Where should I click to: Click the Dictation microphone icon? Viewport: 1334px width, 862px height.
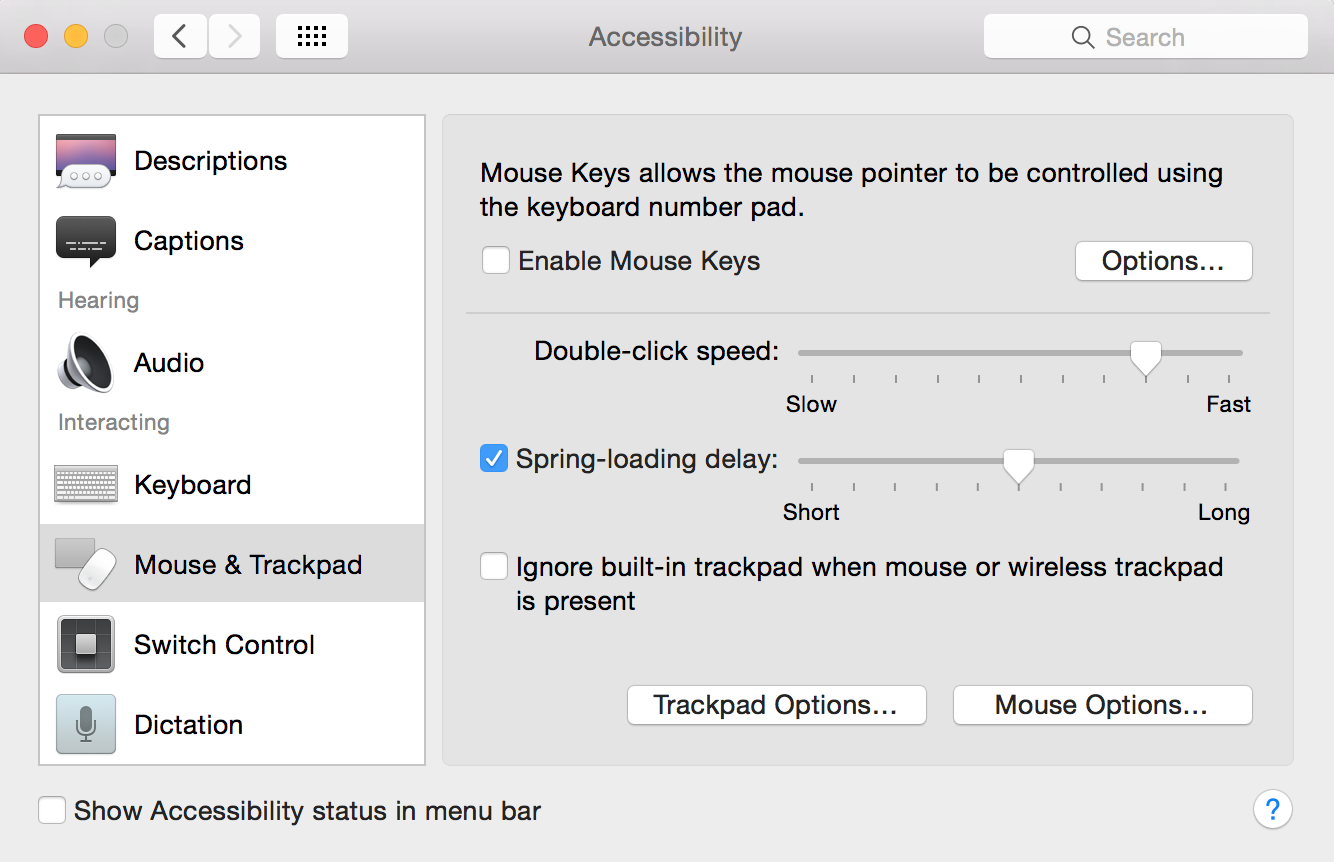point(86,725)
